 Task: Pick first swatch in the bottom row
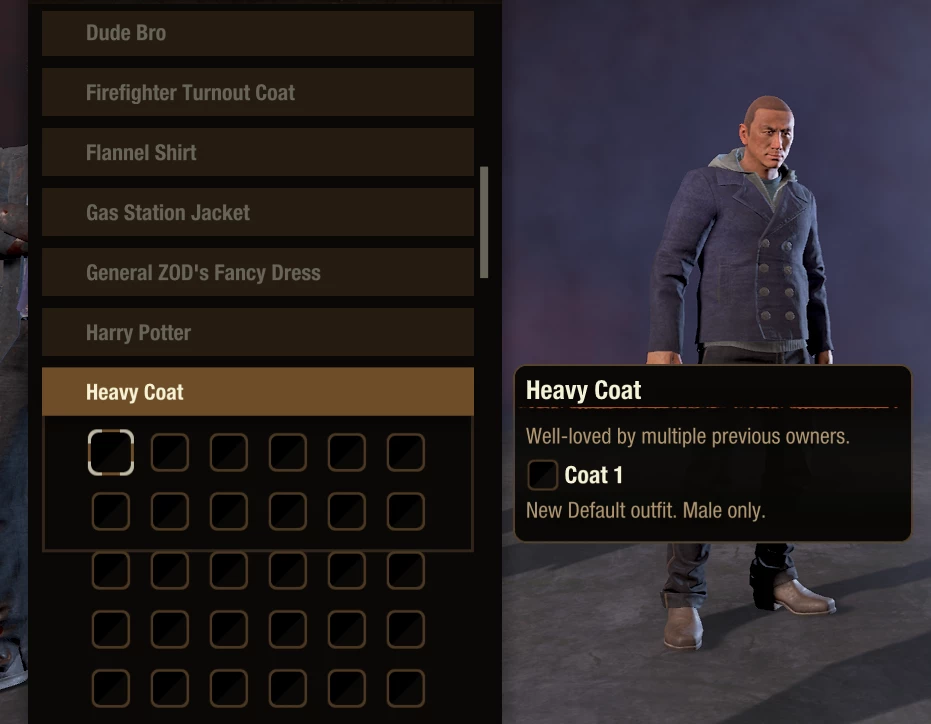(110, 688)
